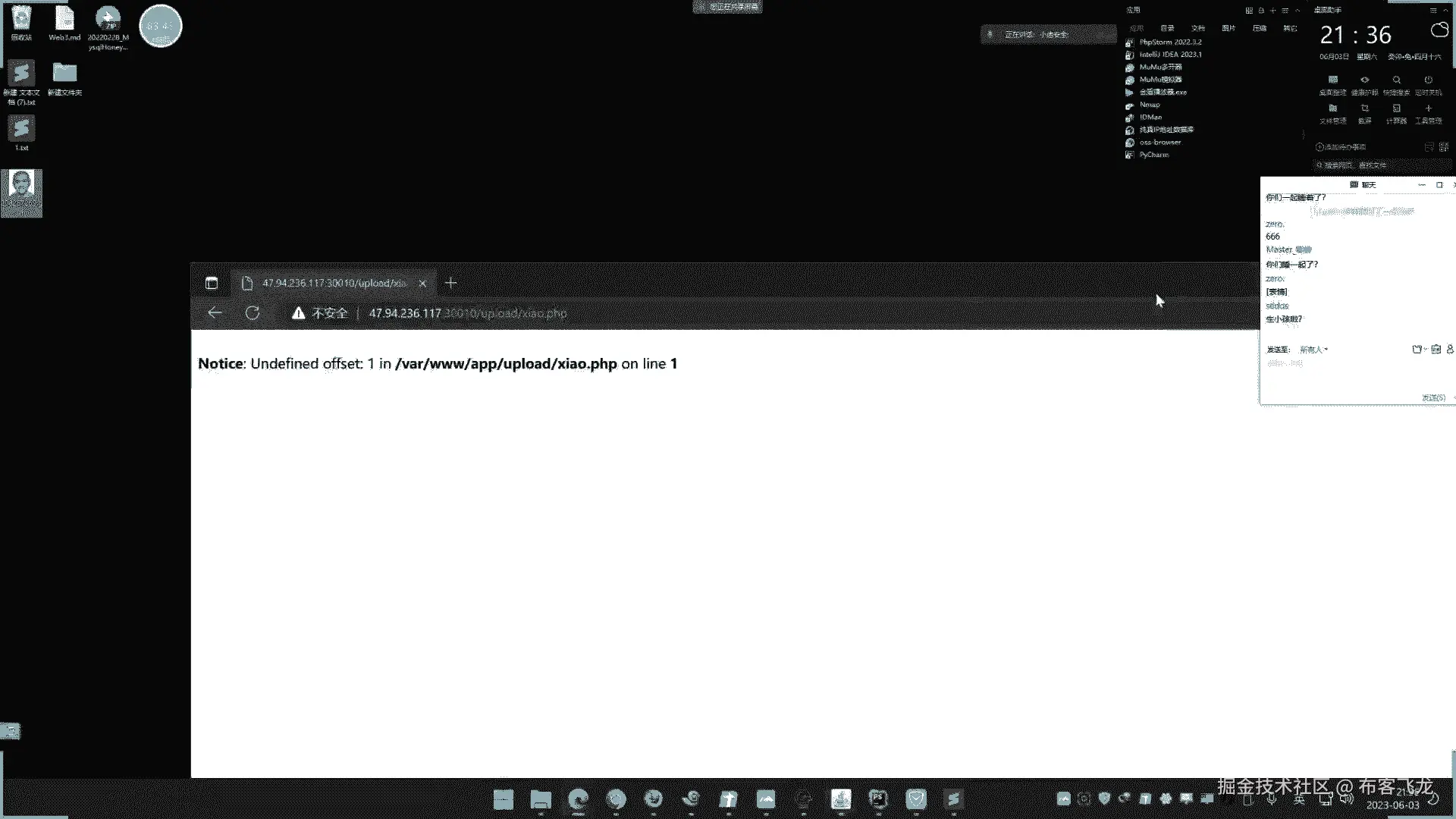Image resolution: width=1456 pixels, height=819 pixels.
Task: Click 发送 button in chat window
Action: point(1432,397)
